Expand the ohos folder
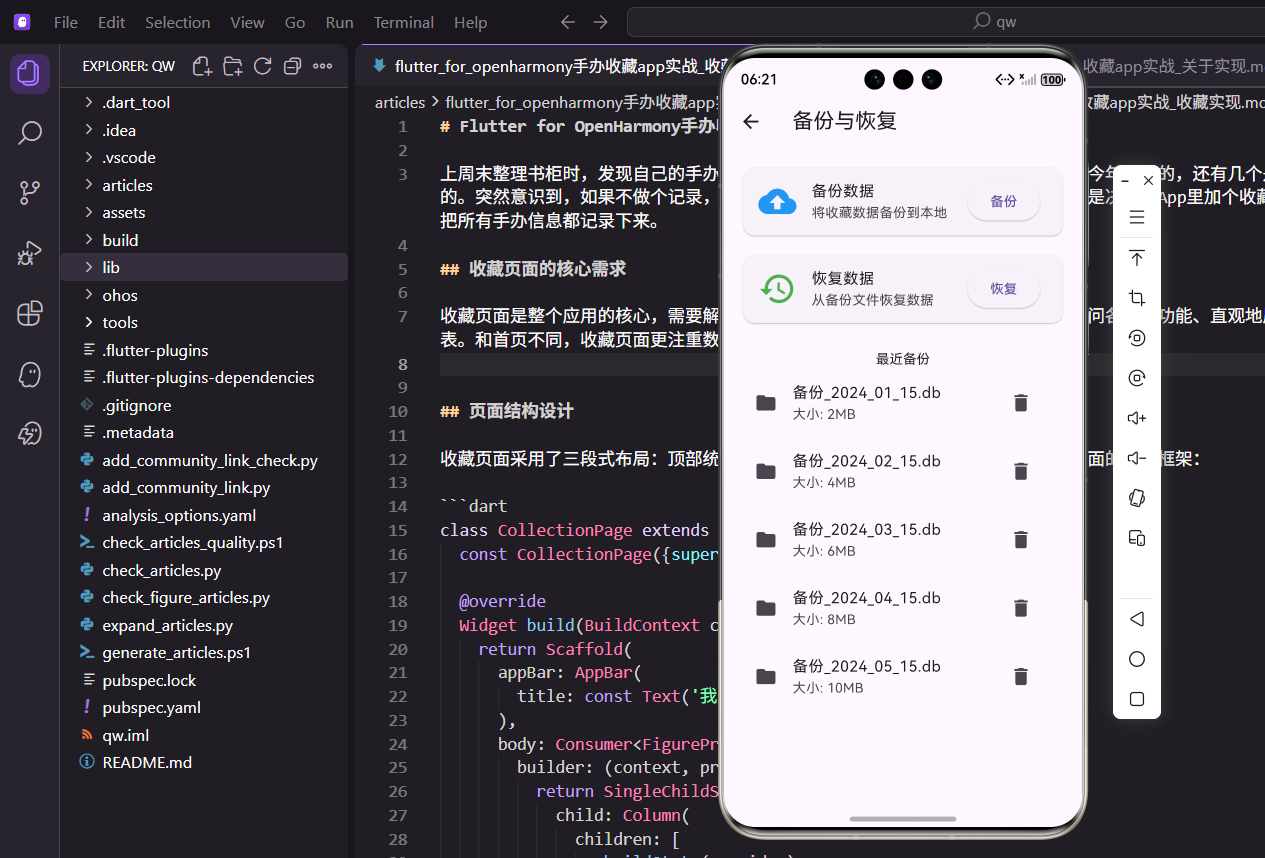 [204, 295]
